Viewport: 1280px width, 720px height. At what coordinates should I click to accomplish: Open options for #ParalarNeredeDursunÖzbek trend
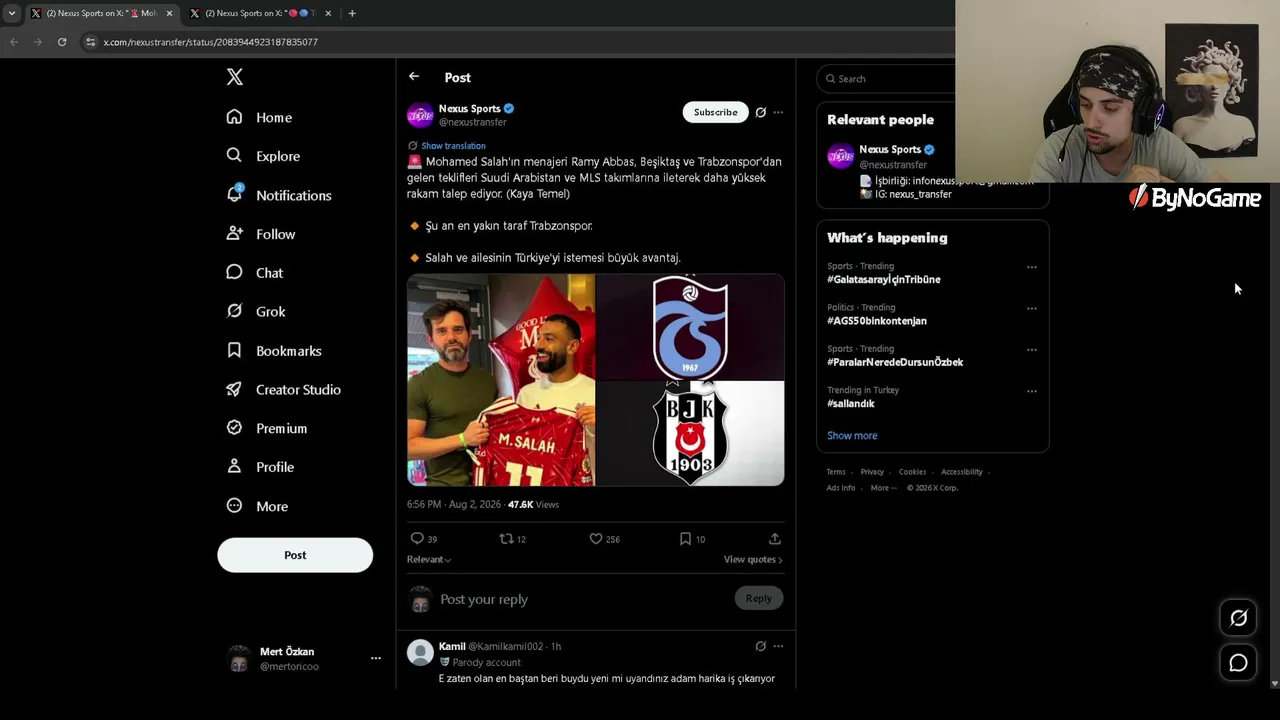pos(1032,350)
